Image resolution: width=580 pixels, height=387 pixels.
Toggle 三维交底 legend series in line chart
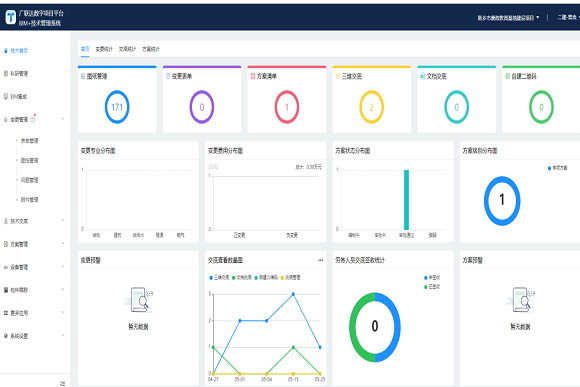219,277
